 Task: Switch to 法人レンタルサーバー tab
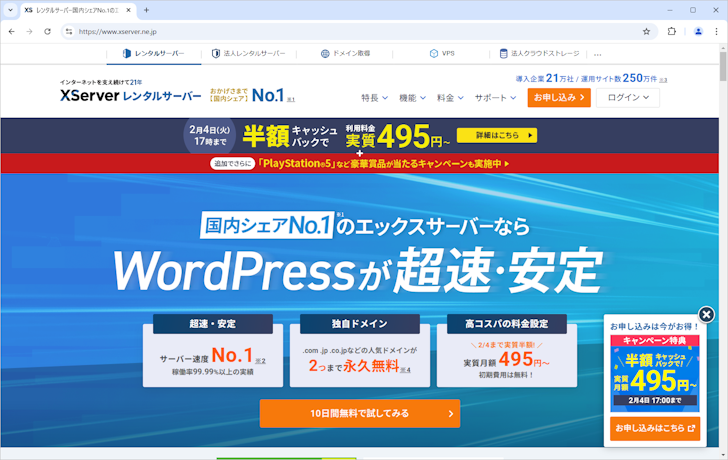248,53
